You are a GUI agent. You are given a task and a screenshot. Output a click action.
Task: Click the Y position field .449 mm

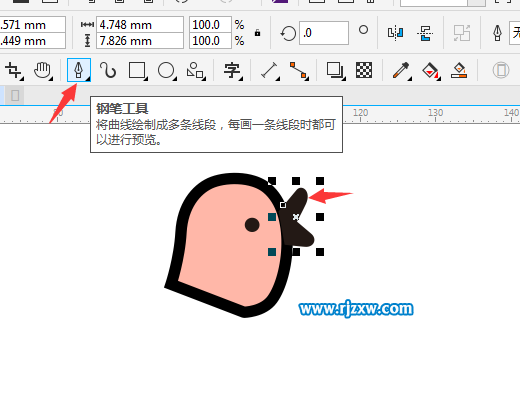(33, 41)
